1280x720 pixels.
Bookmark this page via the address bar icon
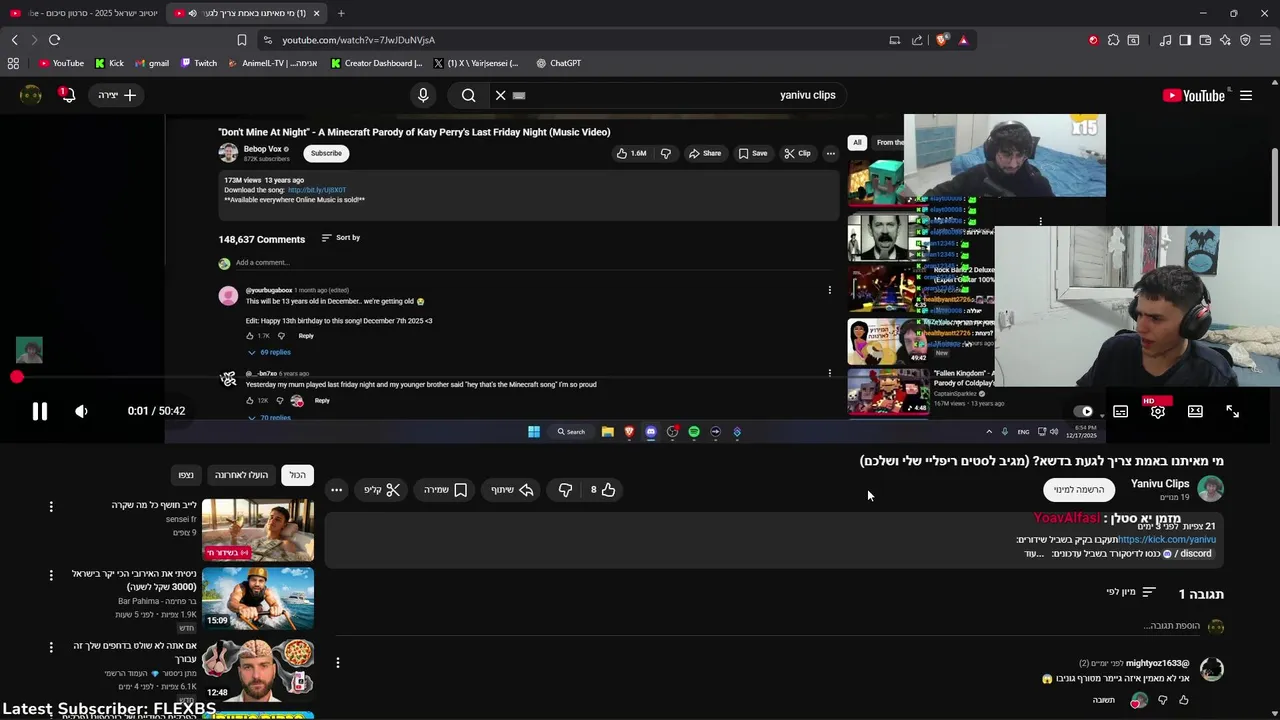pyautogui.click(x=241, y=40)
